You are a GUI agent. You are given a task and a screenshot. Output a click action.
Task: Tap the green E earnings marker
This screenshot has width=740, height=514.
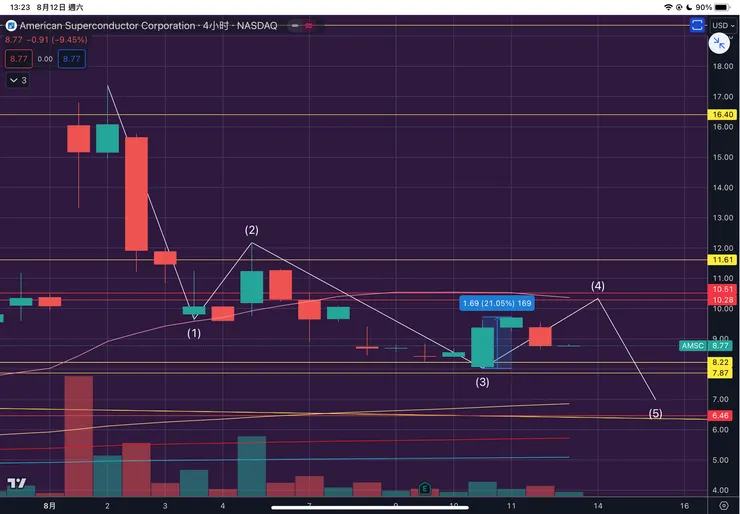coord(425,488)
